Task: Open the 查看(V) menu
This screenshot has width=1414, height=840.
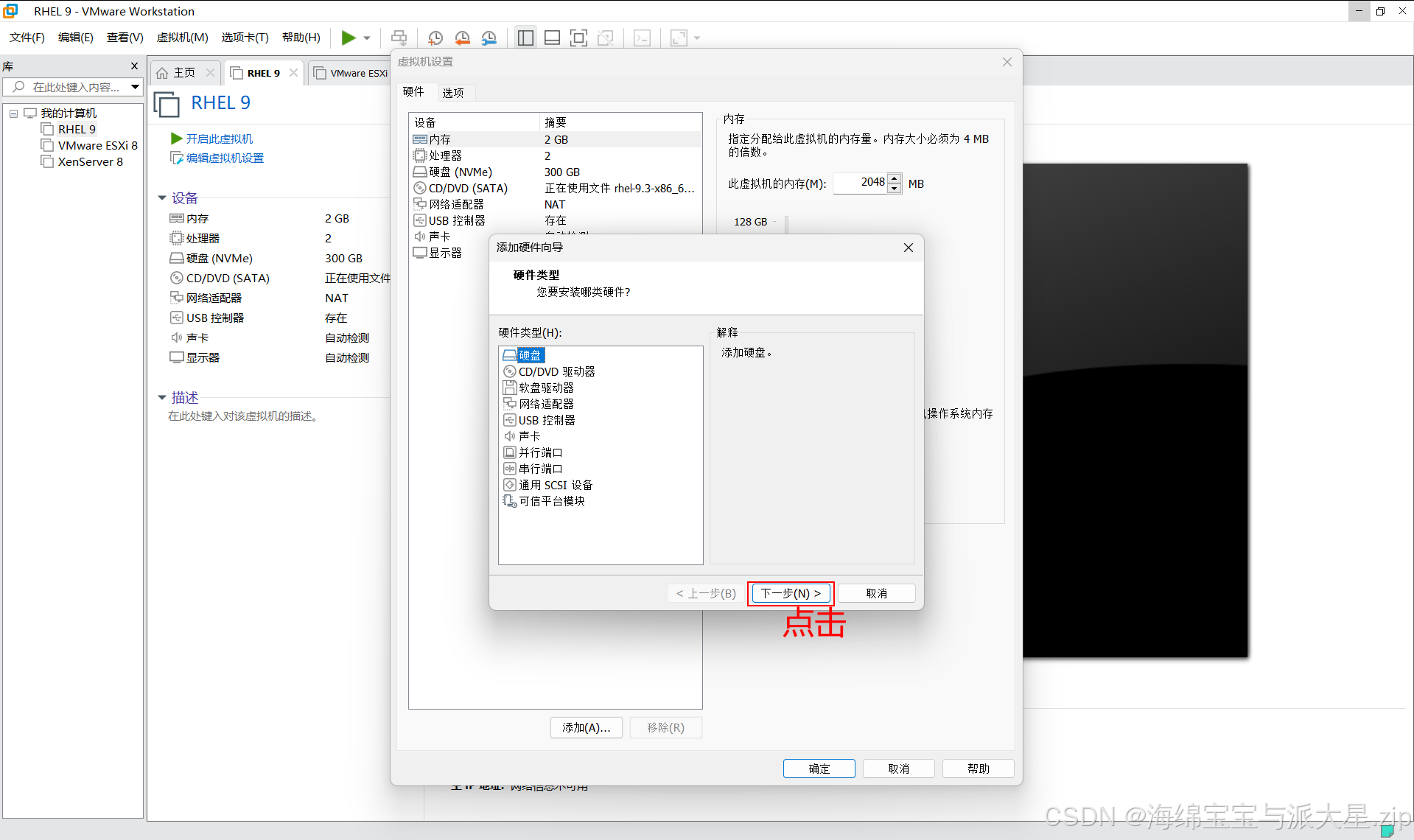Action: pos(125,38)
